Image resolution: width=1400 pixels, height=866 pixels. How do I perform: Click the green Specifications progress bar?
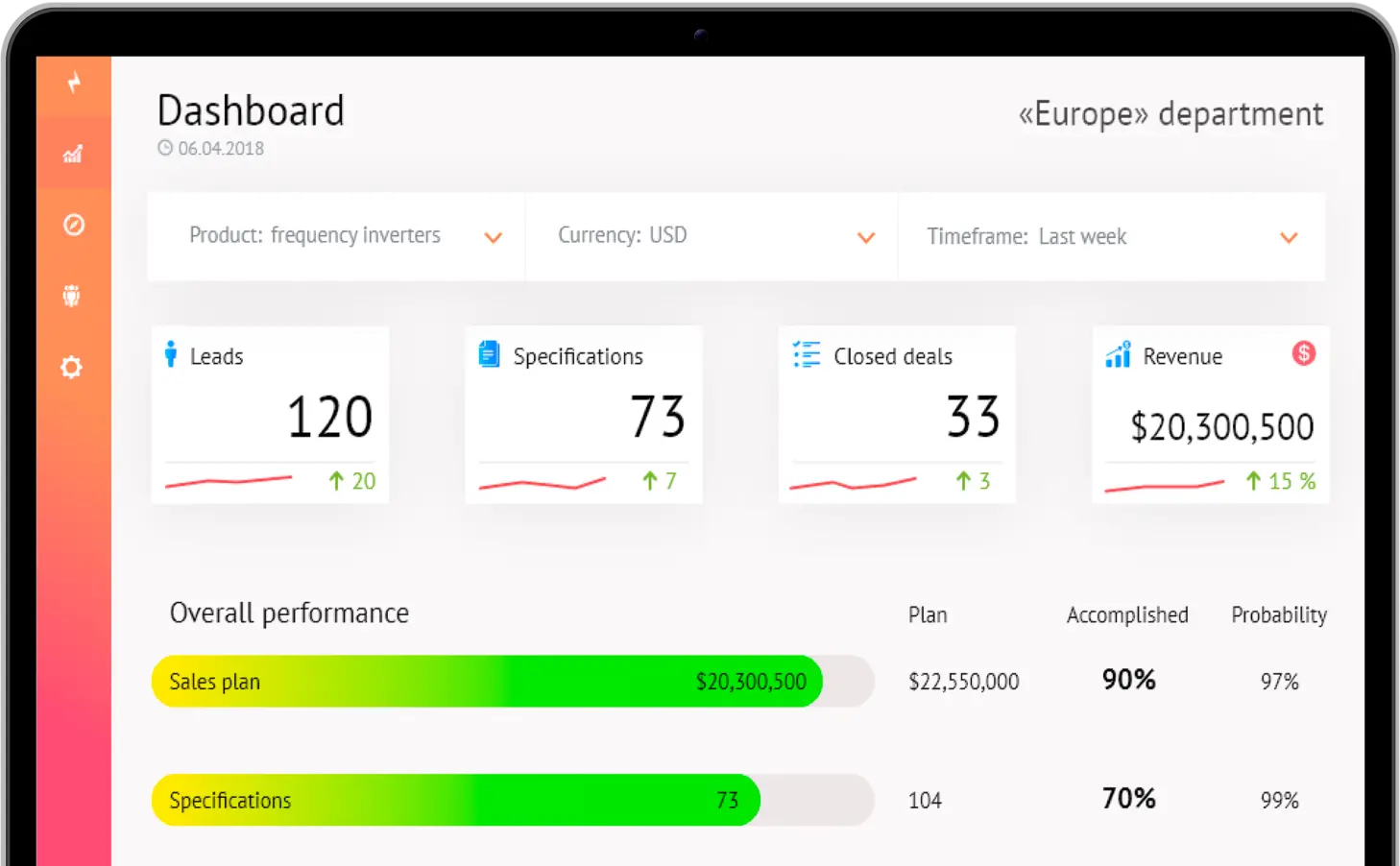pos(456,801)
